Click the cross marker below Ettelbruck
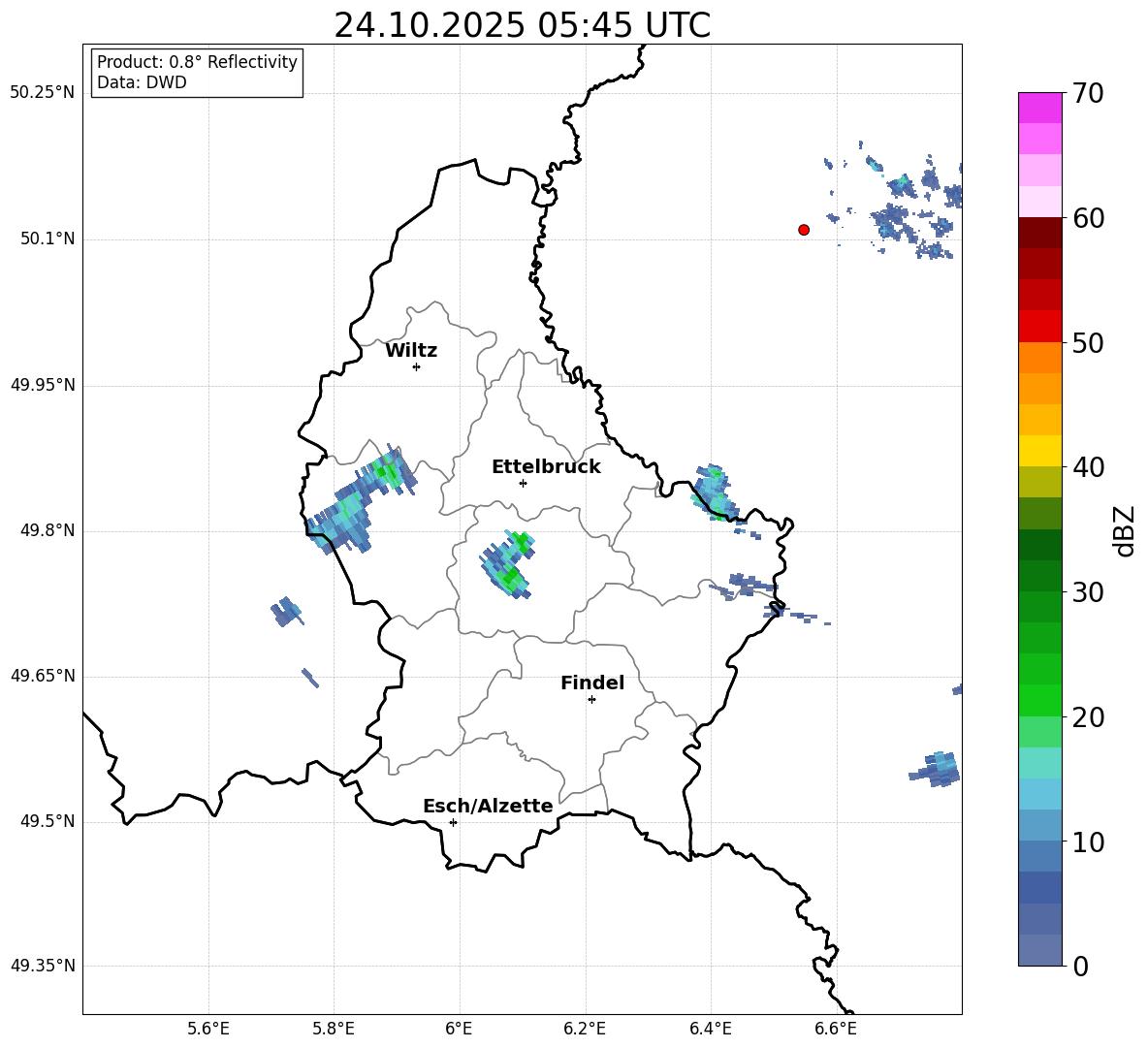Screen dimensions: 1148x1048 523,483
